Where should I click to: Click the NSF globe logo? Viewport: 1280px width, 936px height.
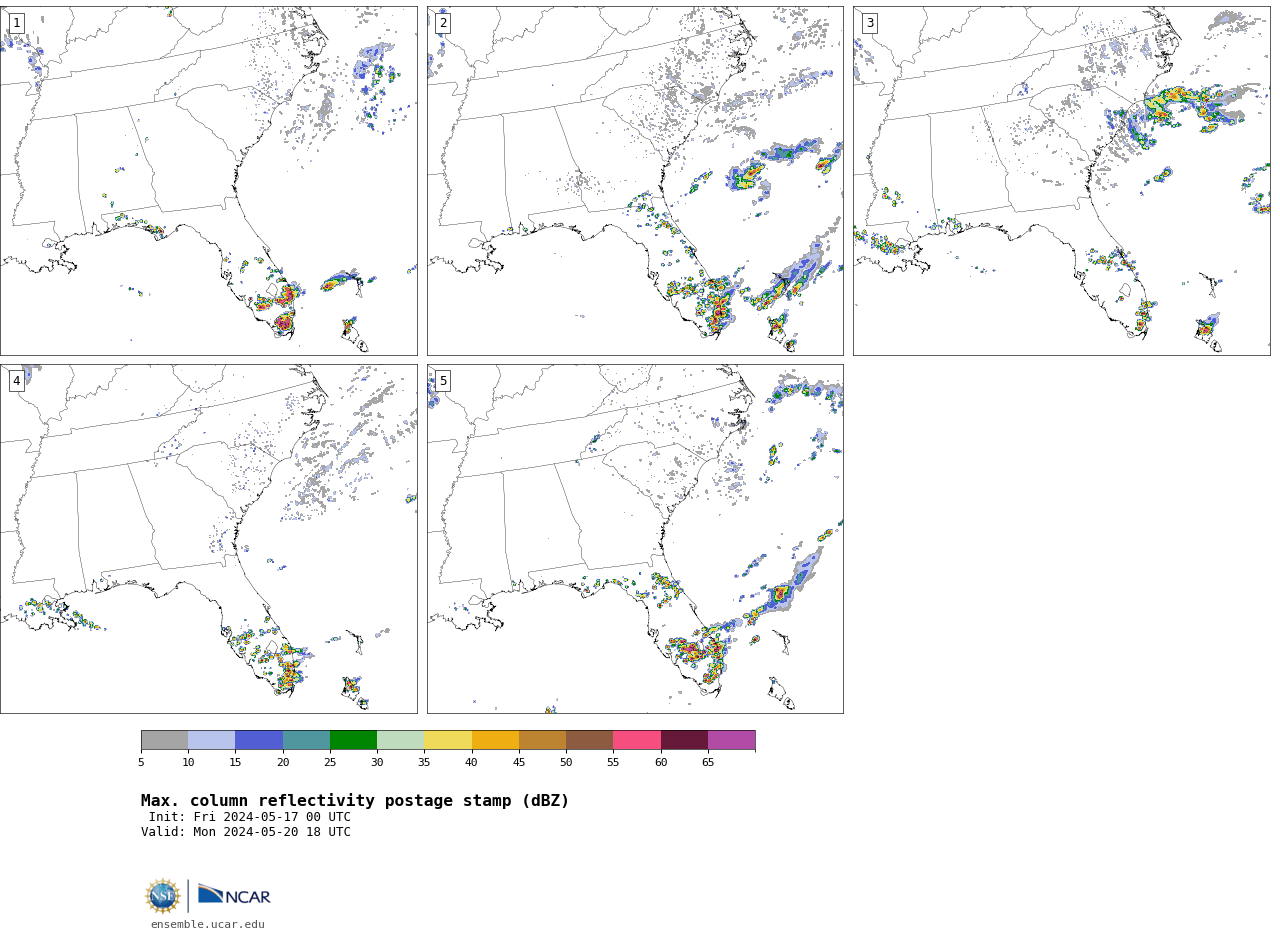coord(163,895)
